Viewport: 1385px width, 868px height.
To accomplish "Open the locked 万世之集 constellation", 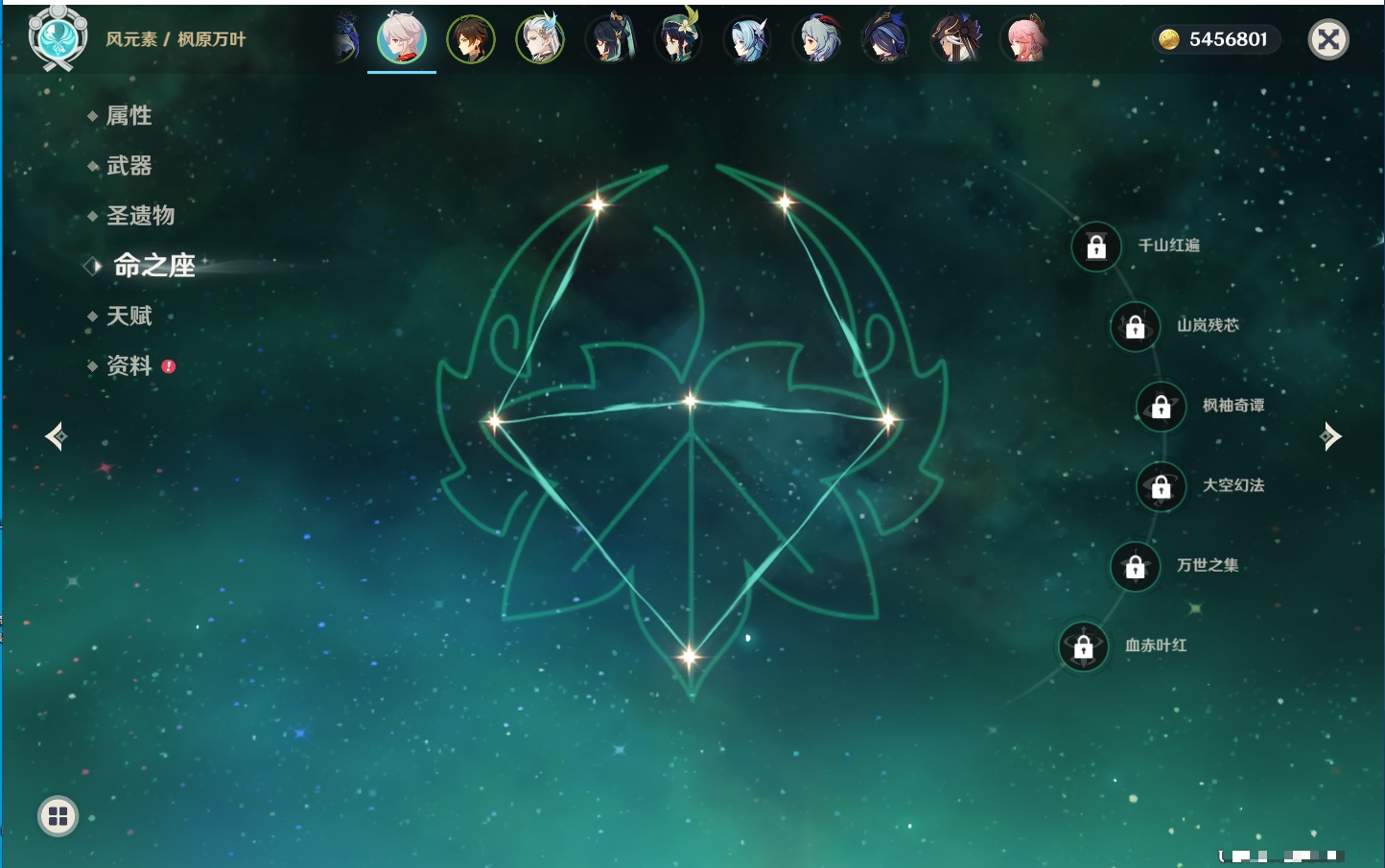I will 1136,566.
